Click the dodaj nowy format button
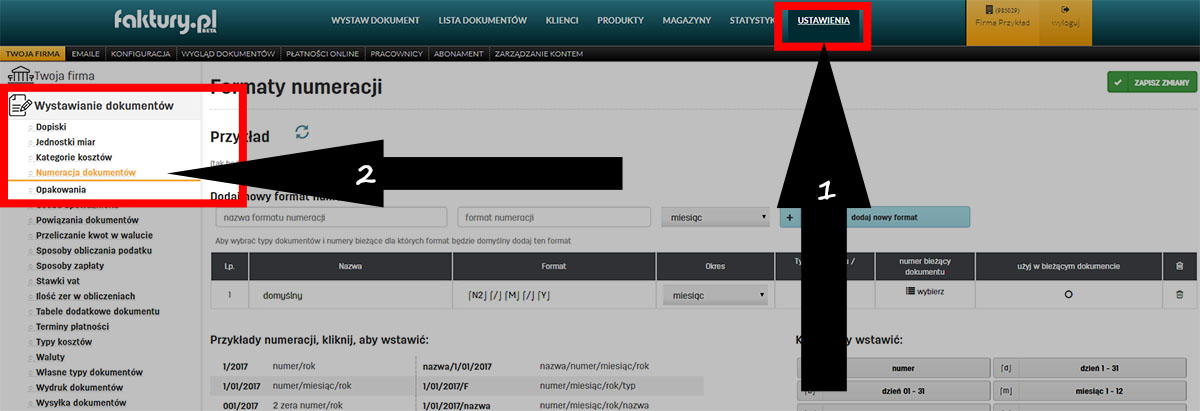This screenshot has height=411, width=1200. 874,216
